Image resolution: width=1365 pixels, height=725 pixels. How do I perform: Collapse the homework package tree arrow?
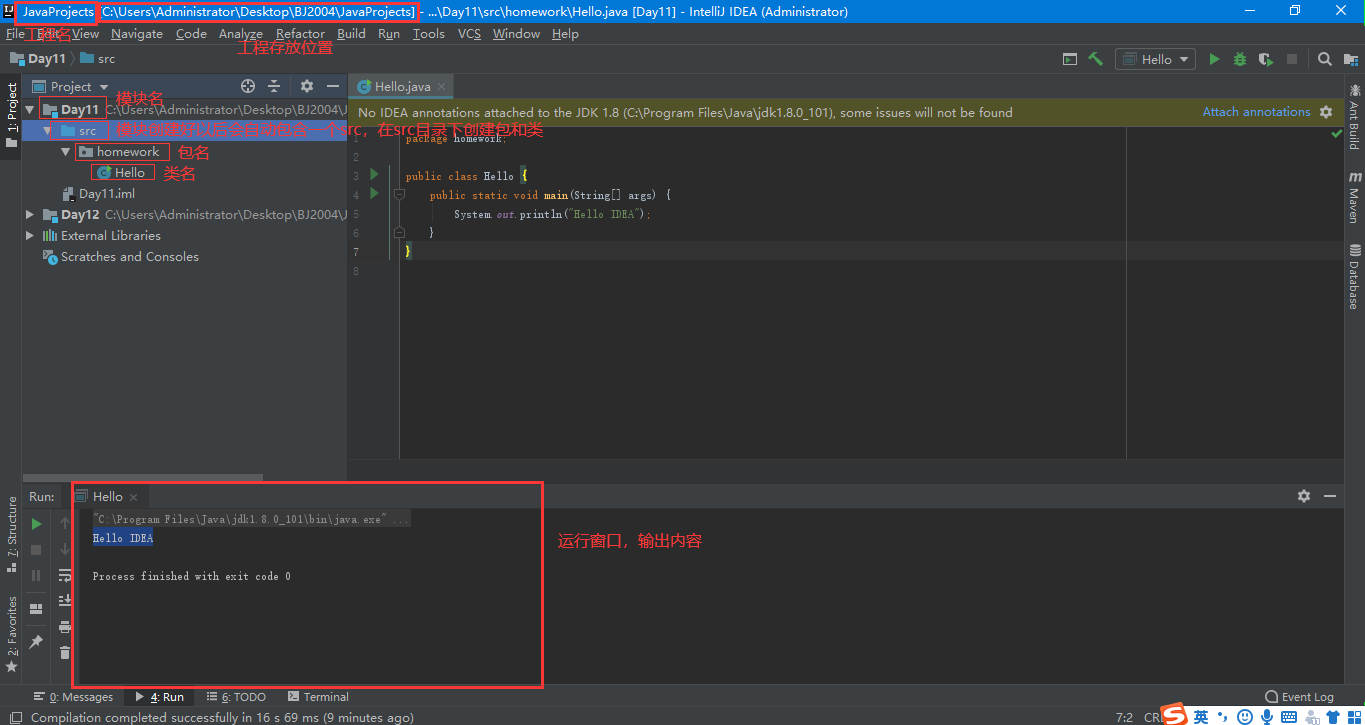66,152
